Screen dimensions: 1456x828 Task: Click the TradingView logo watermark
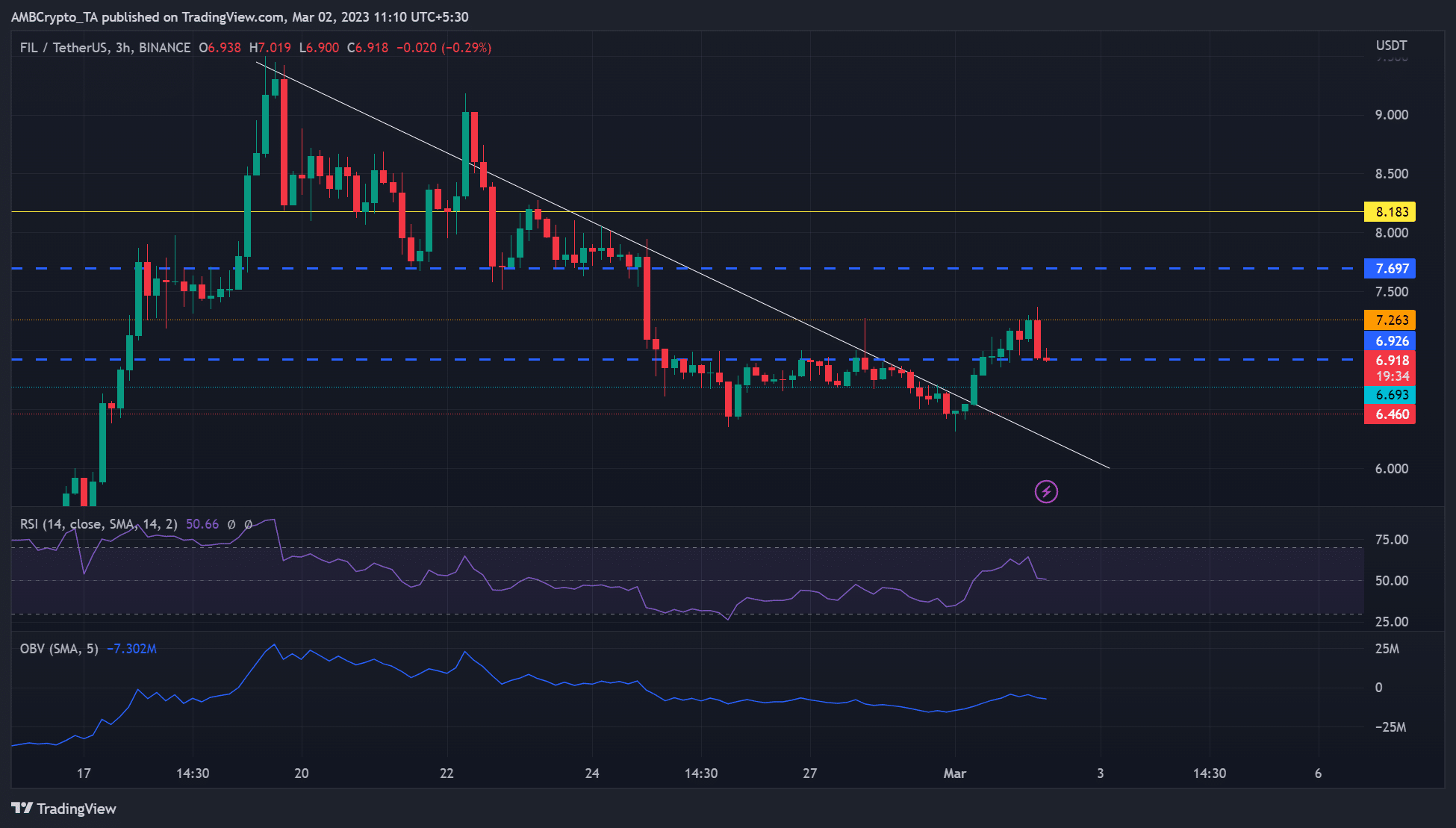point(63,809)
